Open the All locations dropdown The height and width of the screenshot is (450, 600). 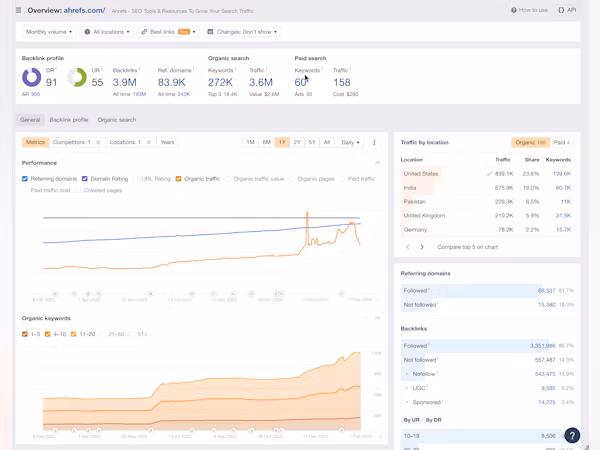coord(106,32)
